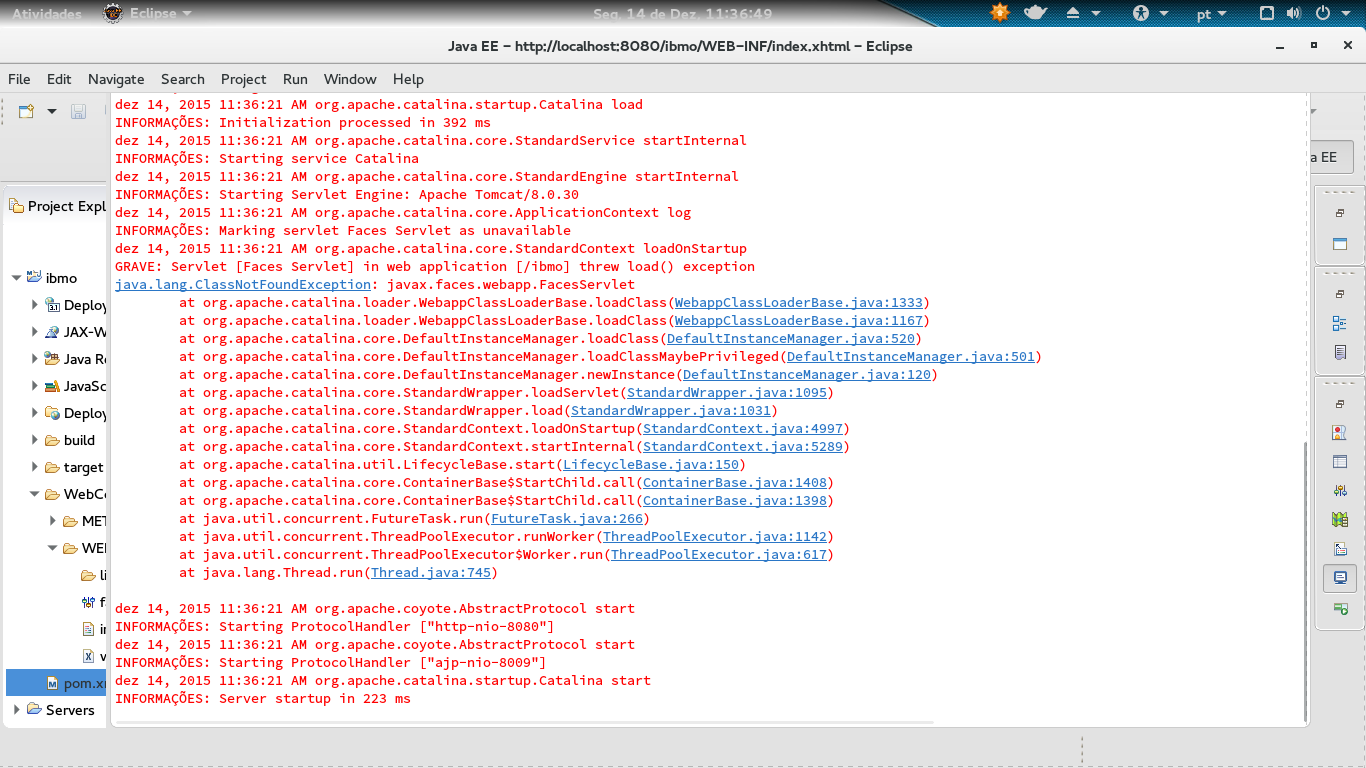Click the Save toolbar icon
This screenshot has width=1366, height=768.
click(78, 111)
